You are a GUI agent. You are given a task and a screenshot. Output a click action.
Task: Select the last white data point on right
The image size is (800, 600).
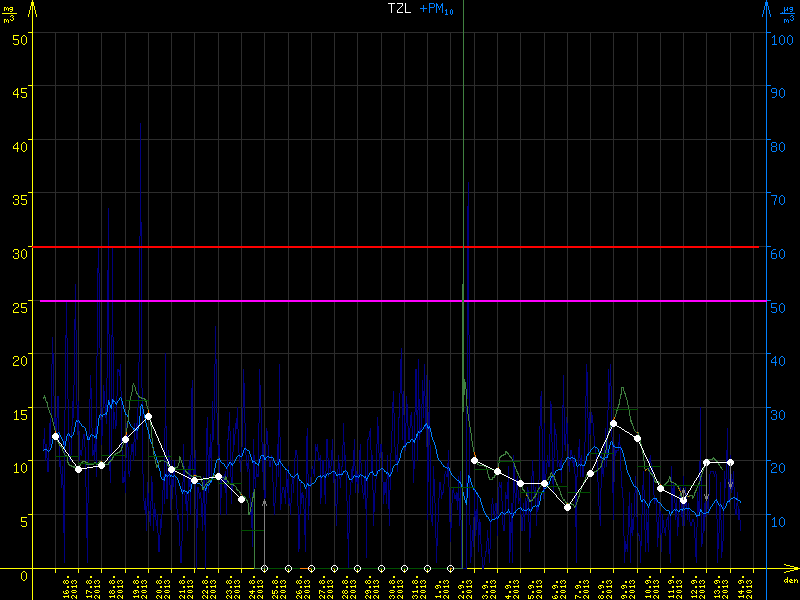click(730, 462)
